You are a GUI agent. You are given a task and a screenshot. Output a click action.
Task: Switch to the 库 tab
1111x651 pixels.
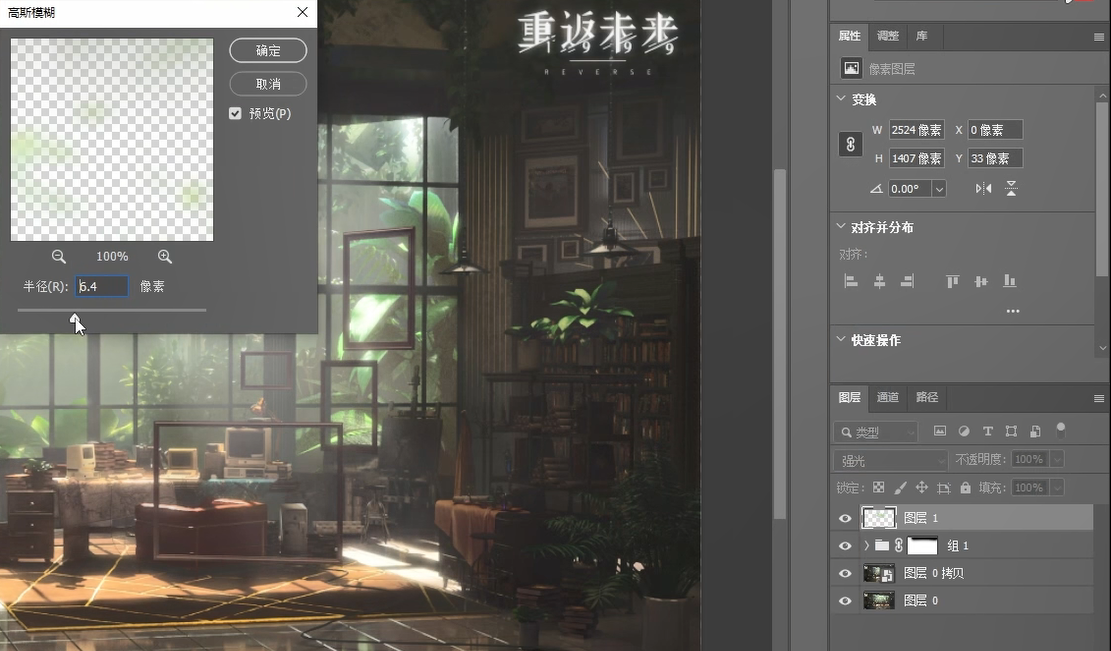click(921, 36)
